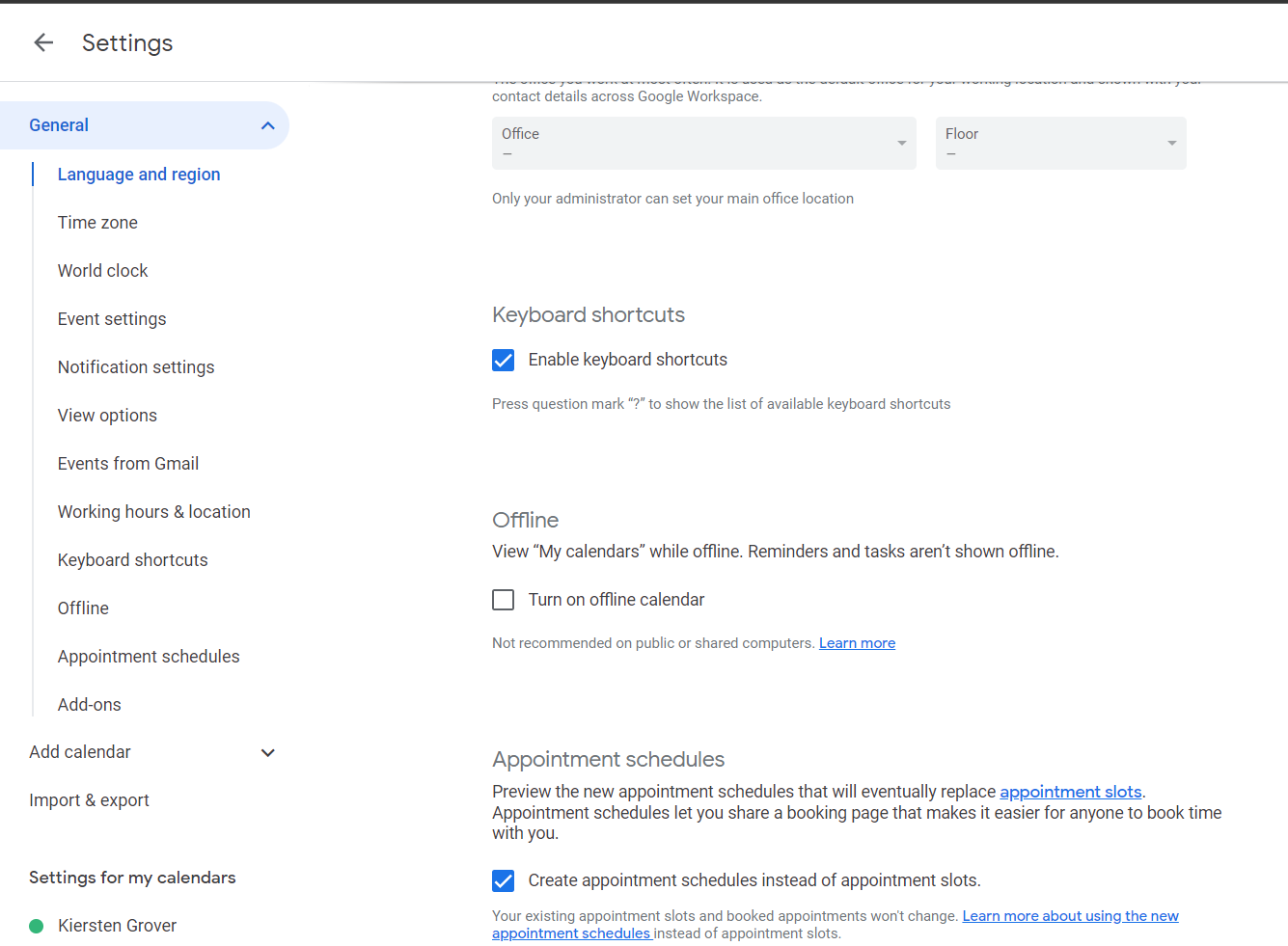The height and width of the screenshot is (946, 1288).
Task: Collapse the General section chevron
Action: (268, 125)
